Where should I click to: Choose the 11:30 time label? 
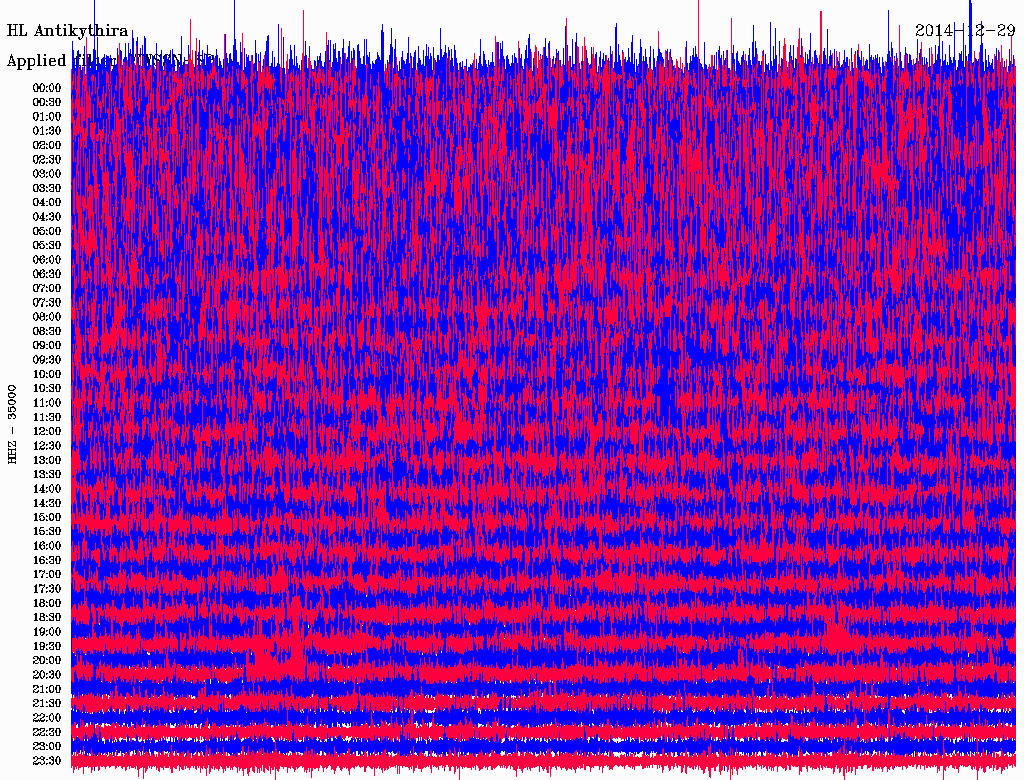(47, 417)
